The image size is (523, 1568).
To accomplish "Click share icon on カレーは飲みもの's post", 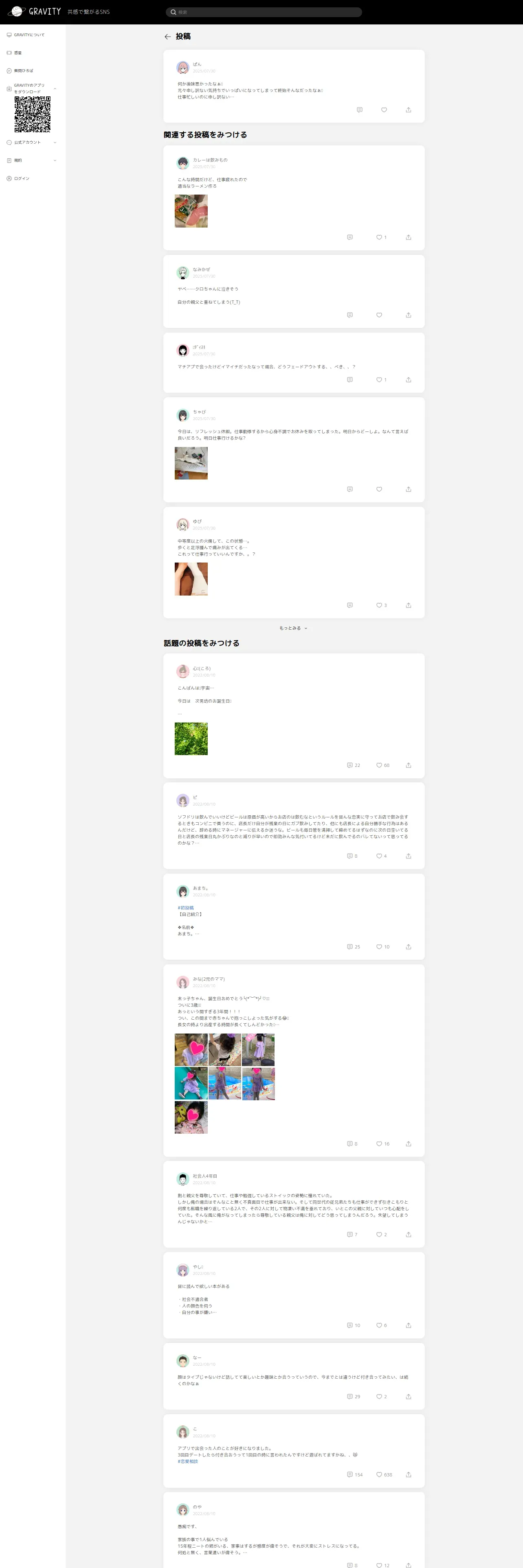I will (x=409, y=237).
